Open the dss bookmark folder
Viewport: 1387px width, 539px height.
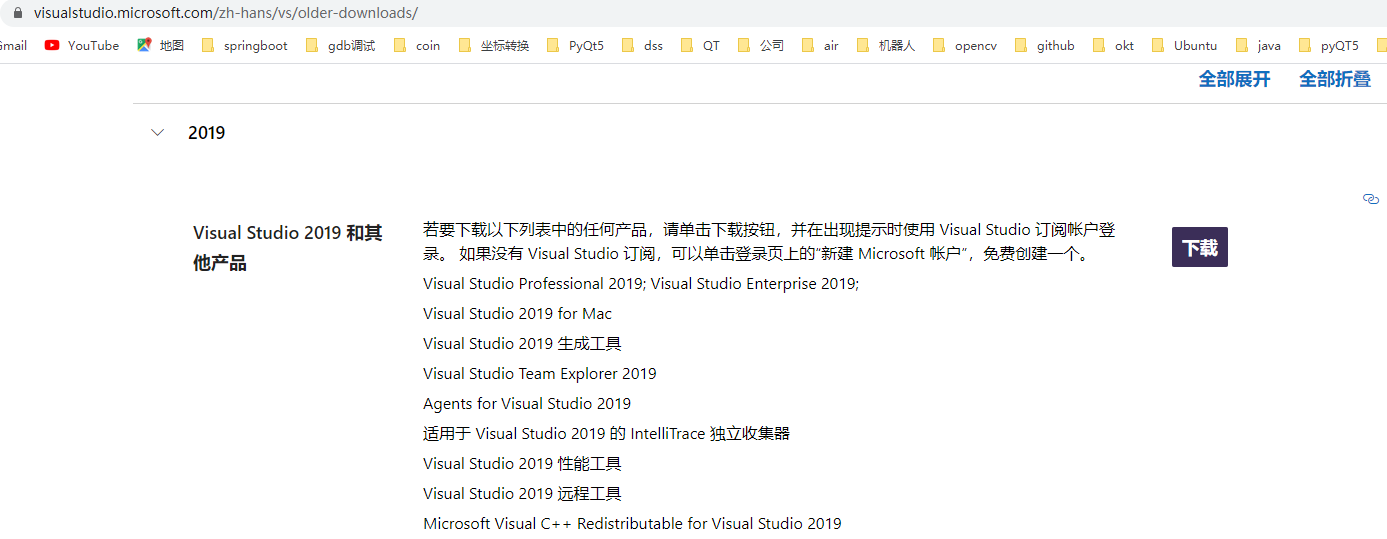coord(642,45)
